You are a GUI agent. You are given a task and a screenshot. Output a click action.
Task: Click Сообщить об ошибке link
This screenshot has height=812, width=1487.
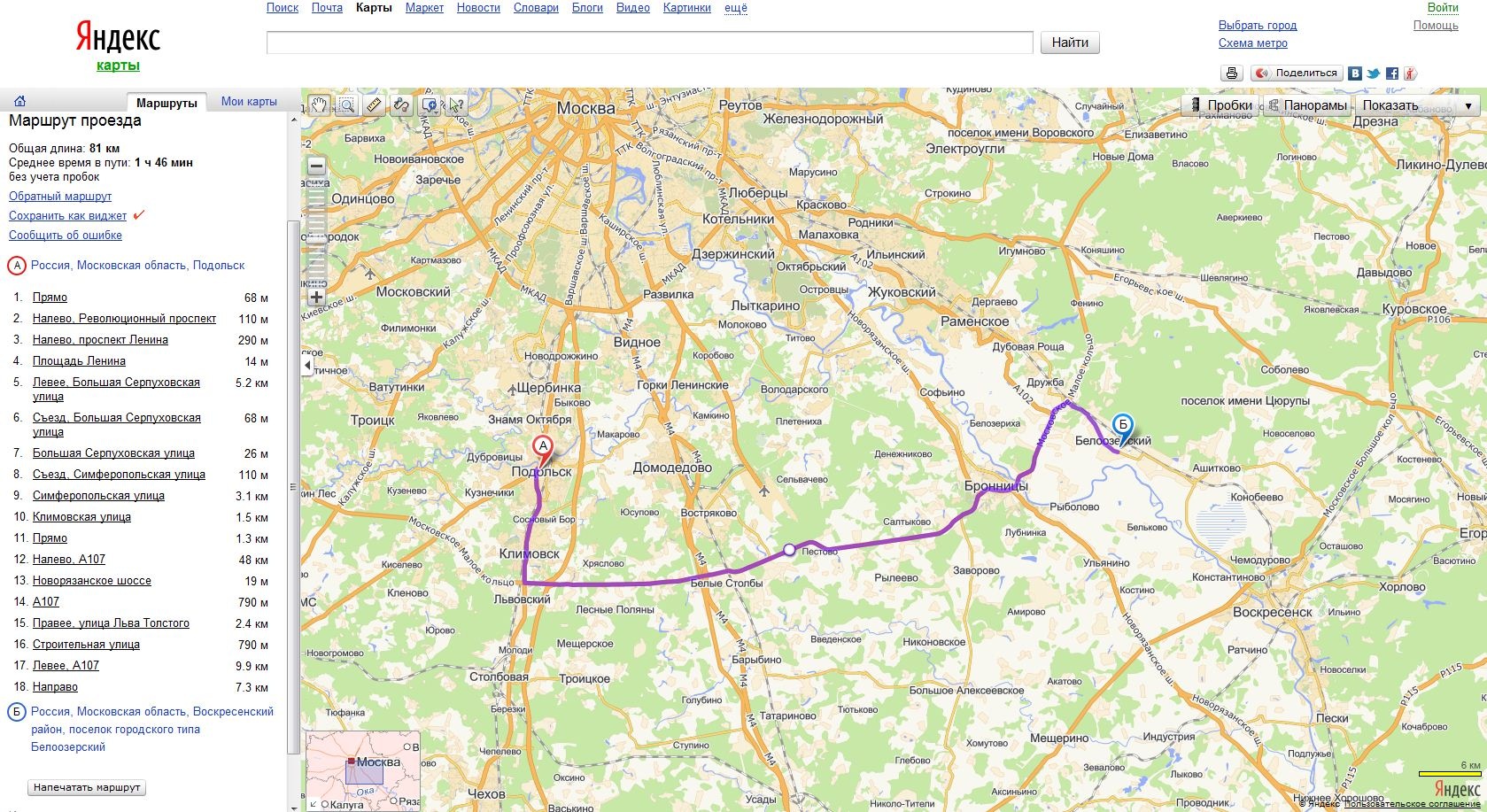click(66, 236)
